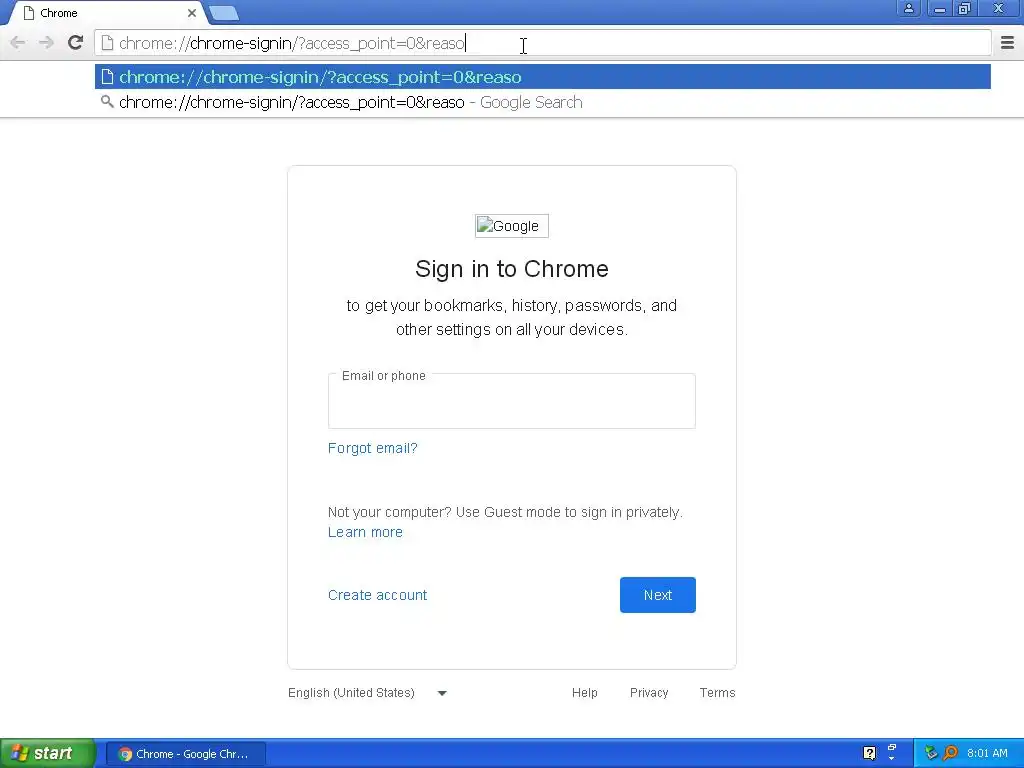Open the Chrome hamburger menu
Image resolution: width=1024 pixels, height=768 pixels.
click(x=1007, y=43)
